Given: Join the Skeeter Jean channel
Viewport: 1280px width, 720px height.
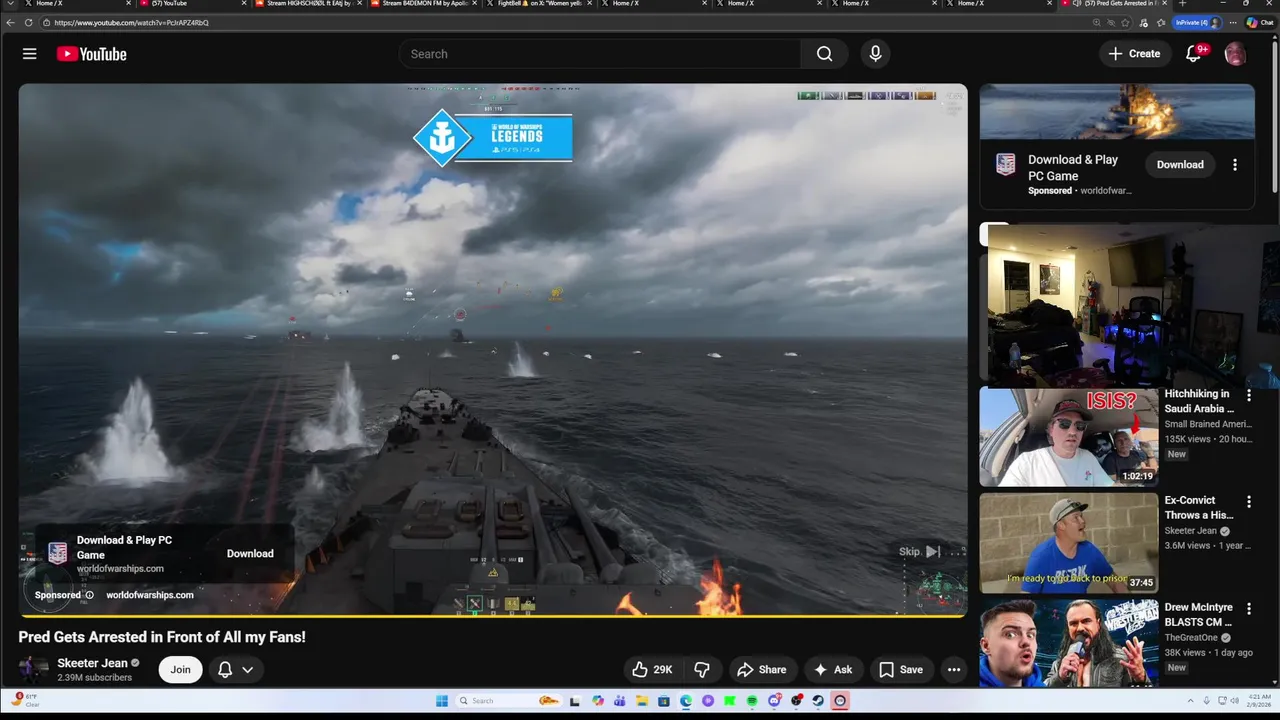Looking at the screenshot, I should pyautogui.click(x=180, y=670).
